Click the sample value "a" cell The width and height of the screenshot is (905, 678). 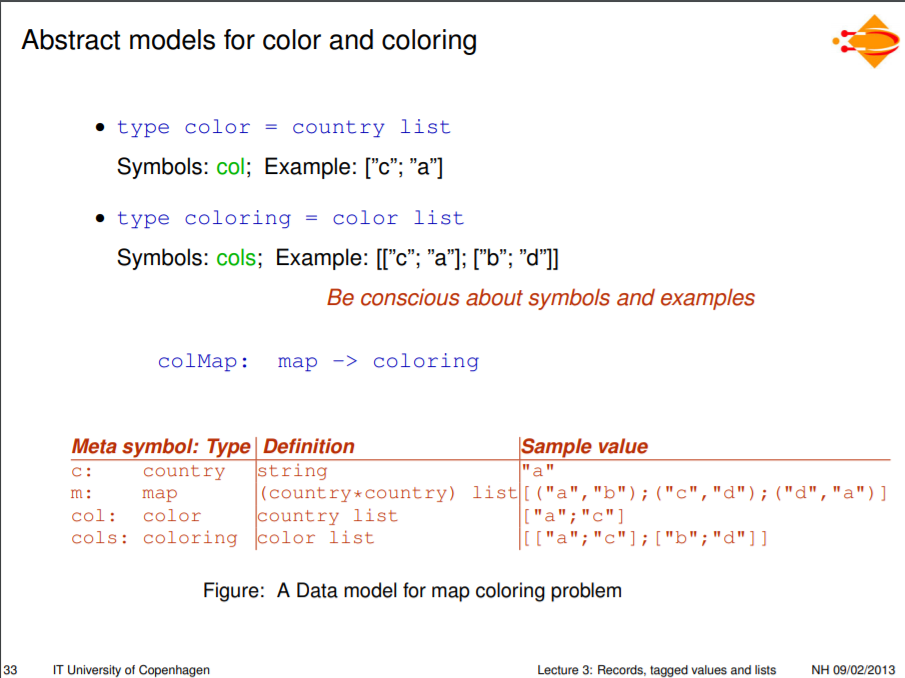(538, 471)
